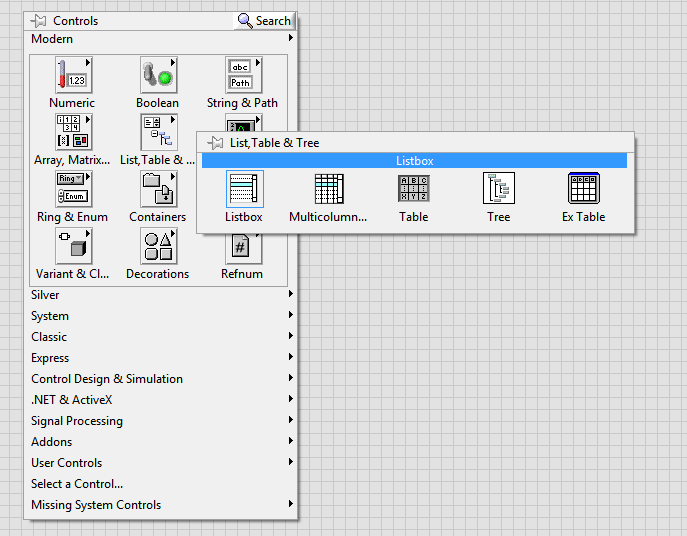The width and height of the screenshot is (687, 536).
Task: Click the Controls palette title text
Action: tap(75, 21)
